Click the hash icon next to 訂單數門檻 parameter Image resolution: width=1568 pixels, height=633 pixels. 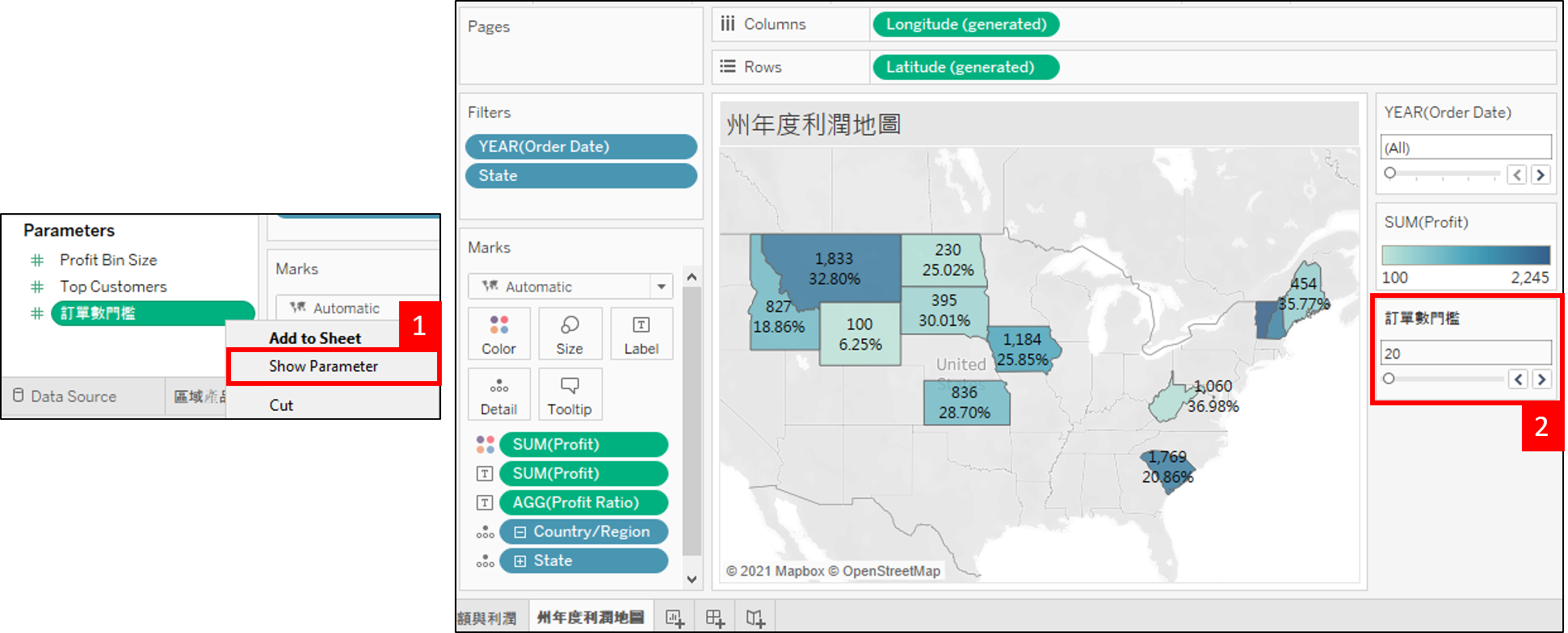pos(37,313)
